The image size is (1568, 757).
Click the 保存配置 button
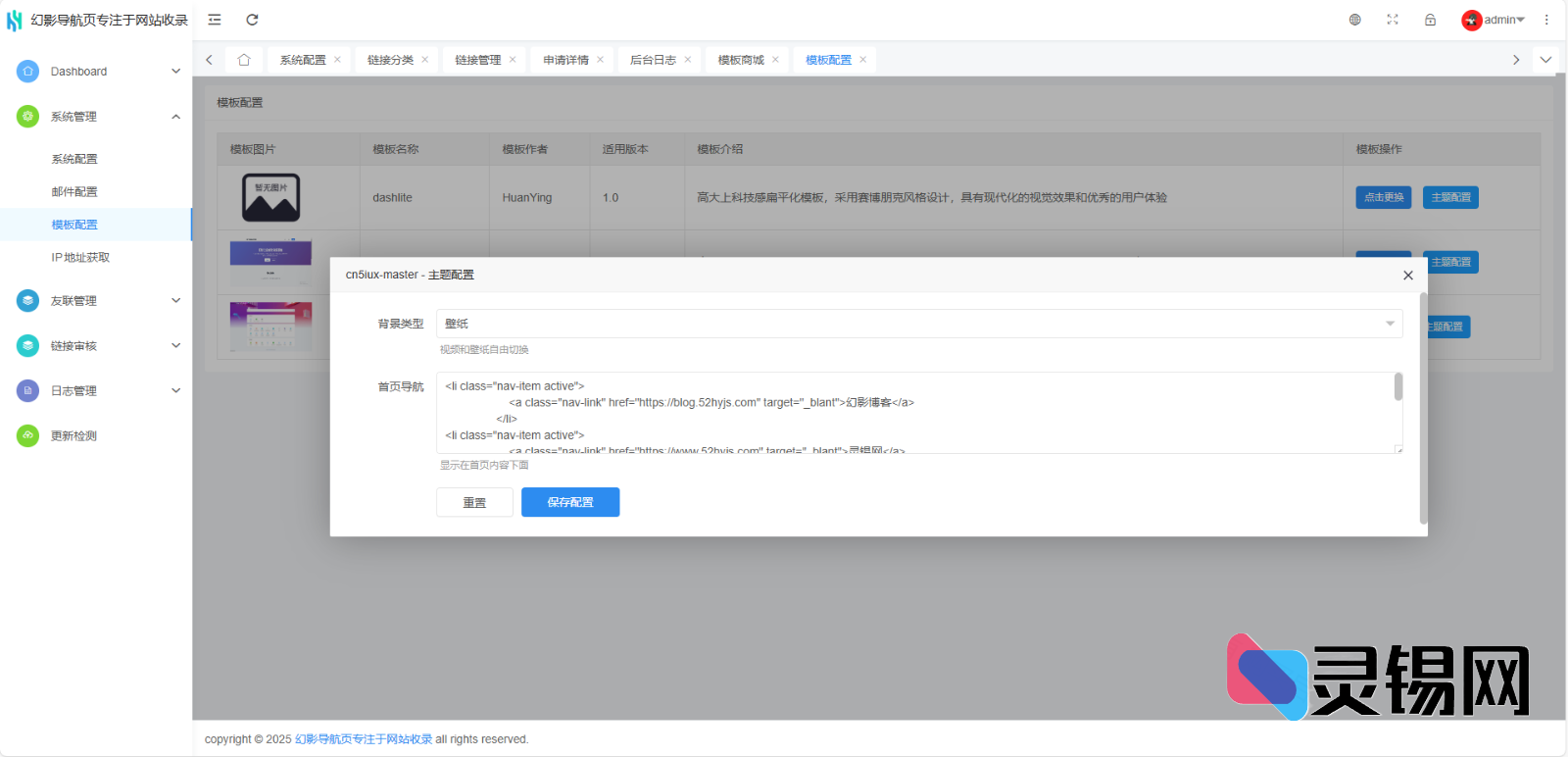tap(570, 502)
